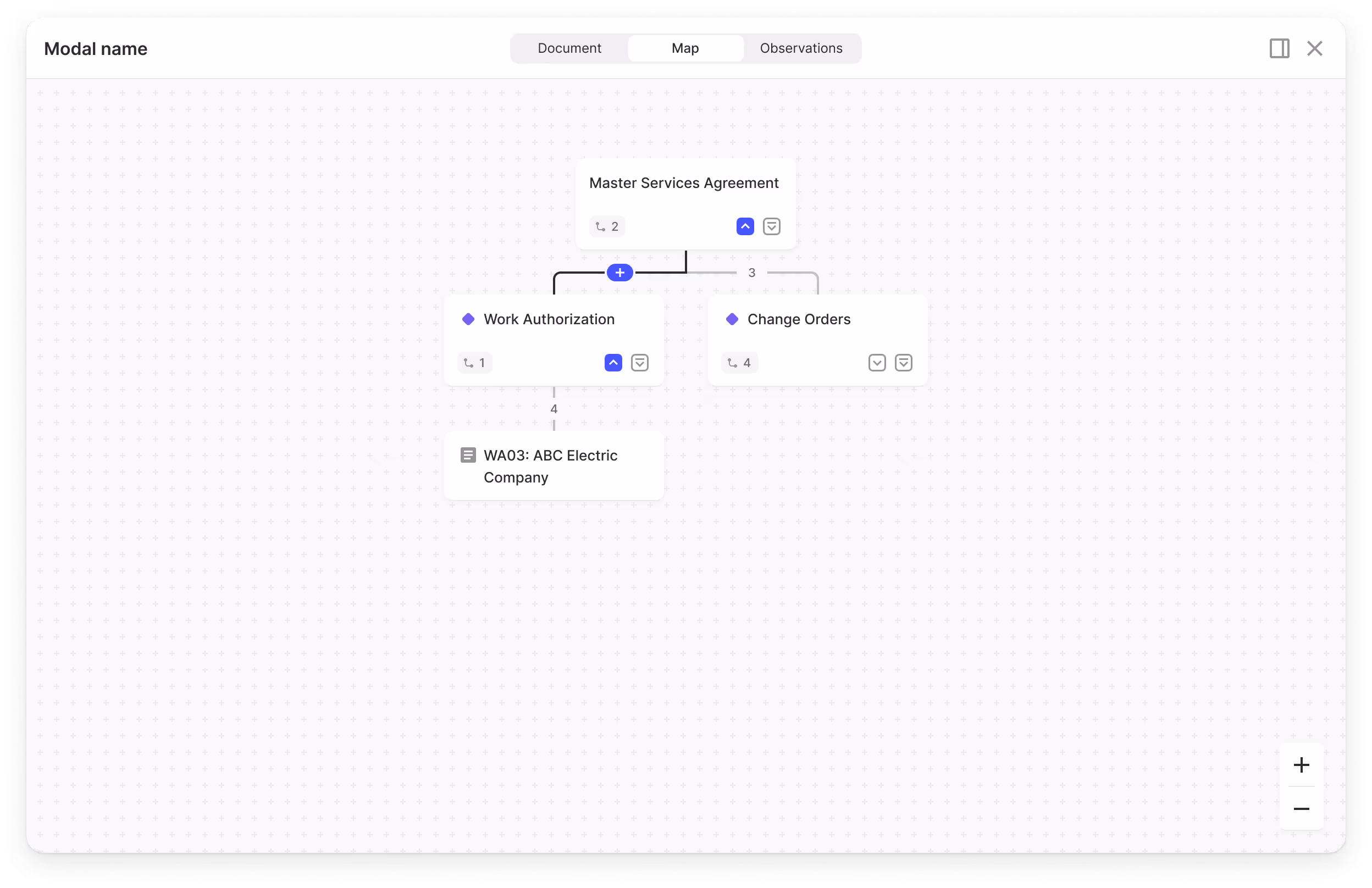Screen dimensions: 1372x888
Task: Click the purple diamond on Change Orders
Action: (x=732, y=319)
